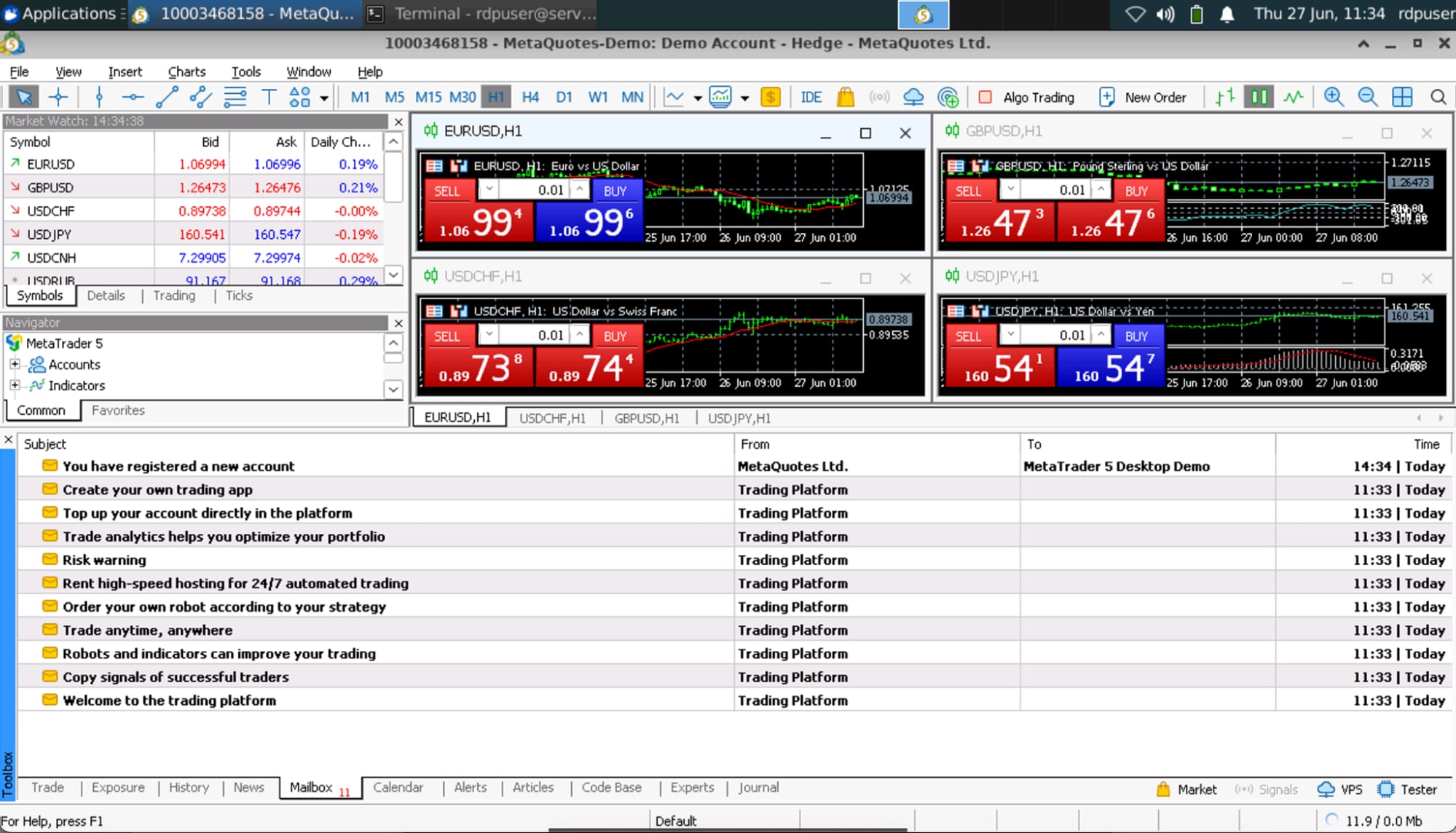Open the chart type dropdown
The image size is (1456, 833).
[697, 96]
